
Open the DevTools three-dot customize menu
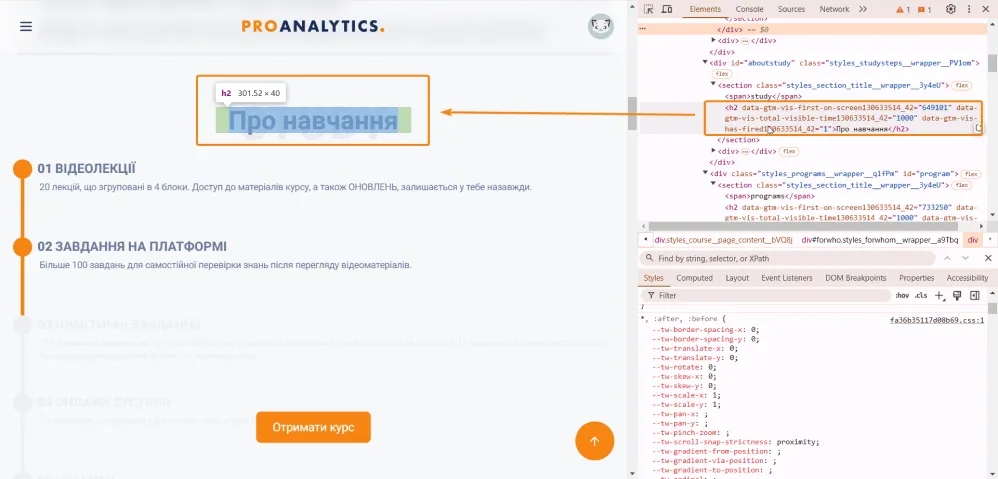click(x=969, y=9)
